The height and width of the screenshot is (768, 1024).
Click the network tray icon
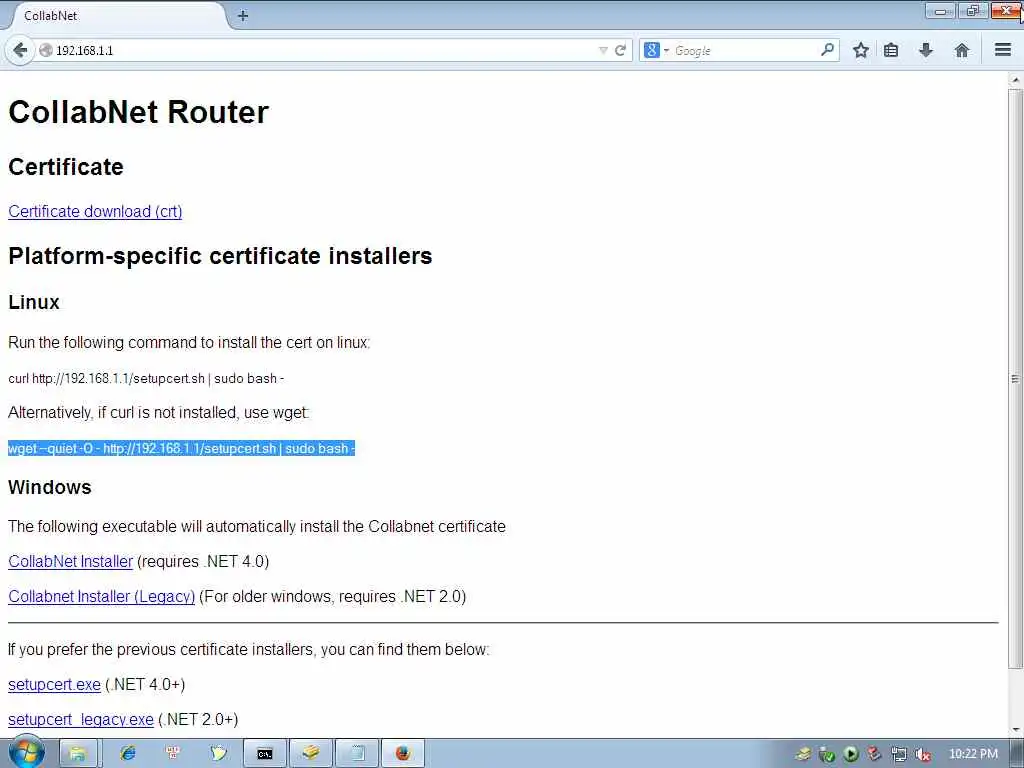tap(899, 754)
